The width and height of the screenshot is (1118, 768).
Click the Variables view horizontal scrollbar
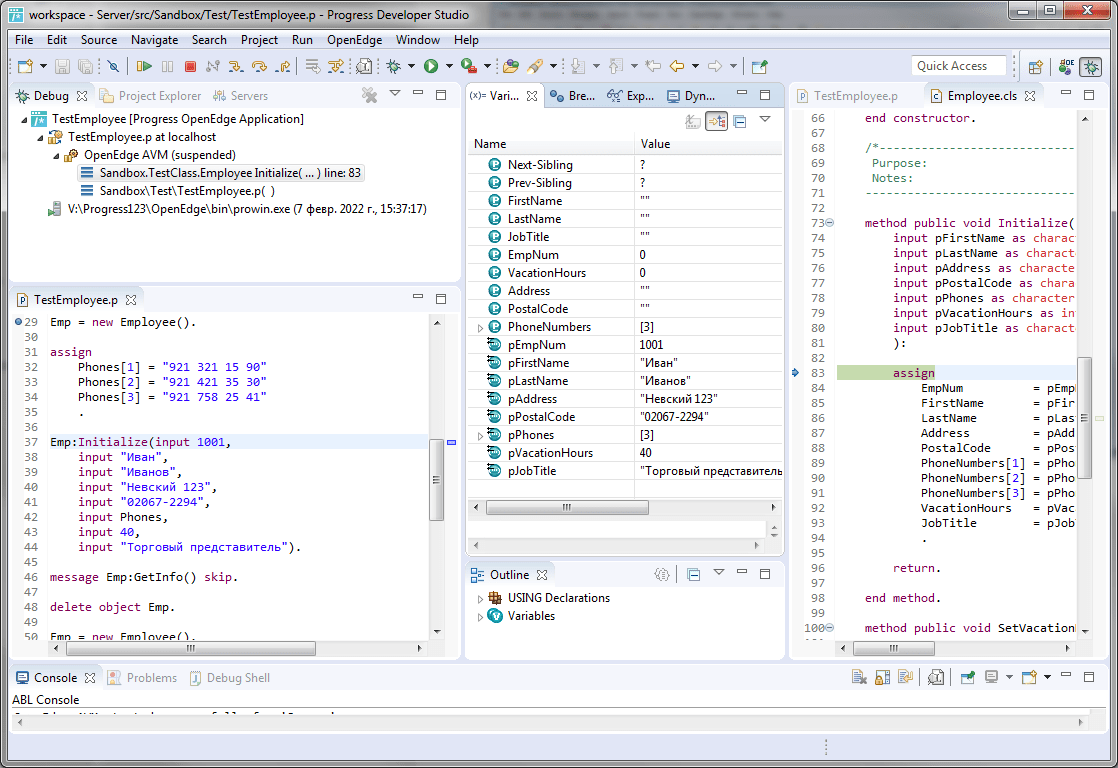(x=567, y=507)
